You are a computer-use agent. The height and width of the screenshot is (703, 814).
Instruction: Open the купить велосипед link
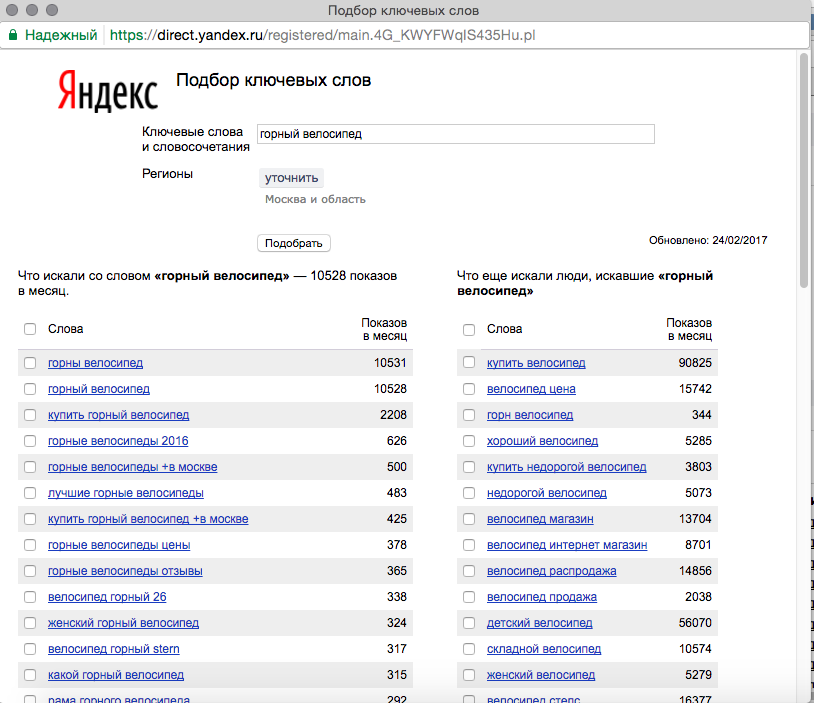[x=536, y=363]
